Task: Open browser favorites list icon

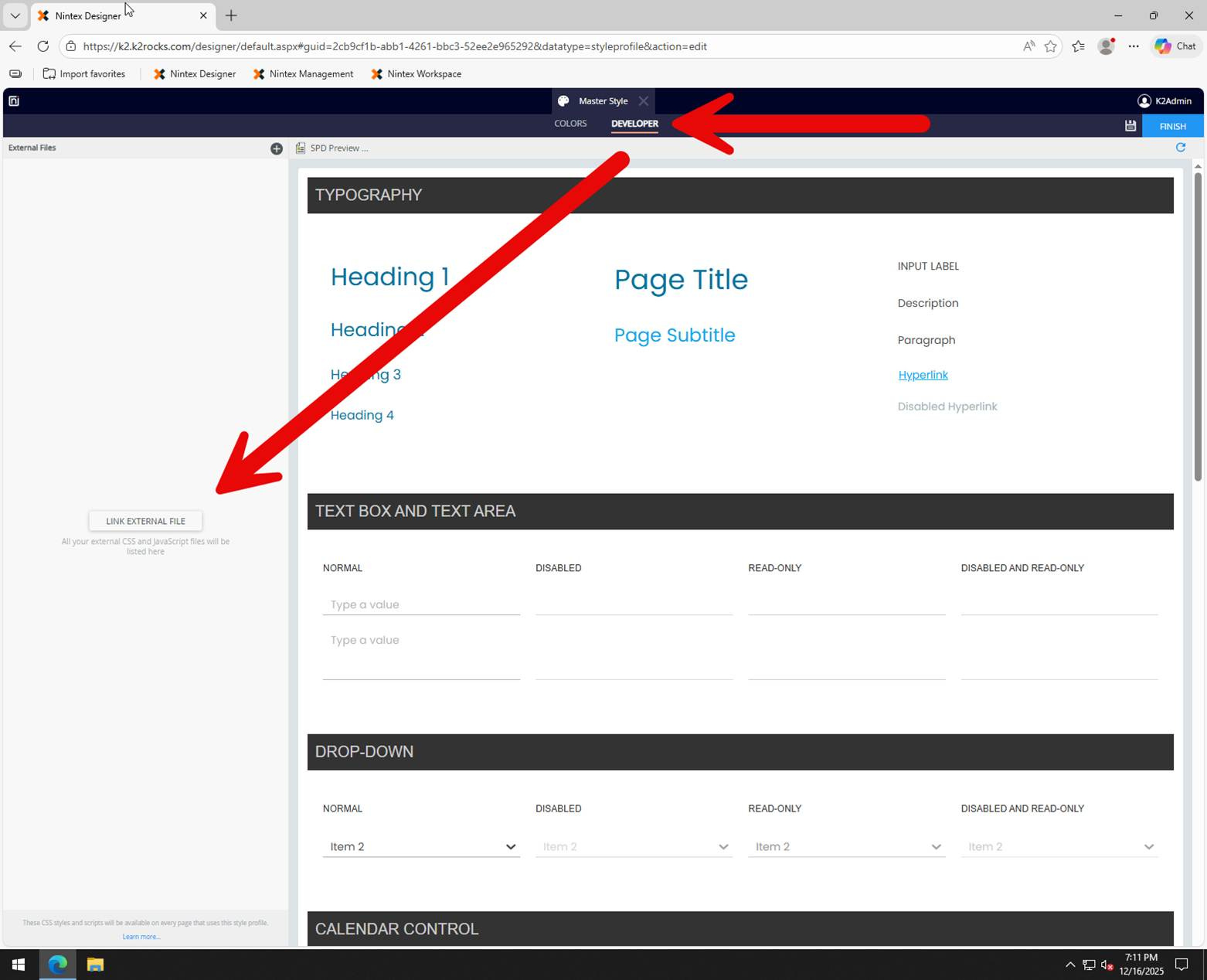Action: pos(1078,46)
